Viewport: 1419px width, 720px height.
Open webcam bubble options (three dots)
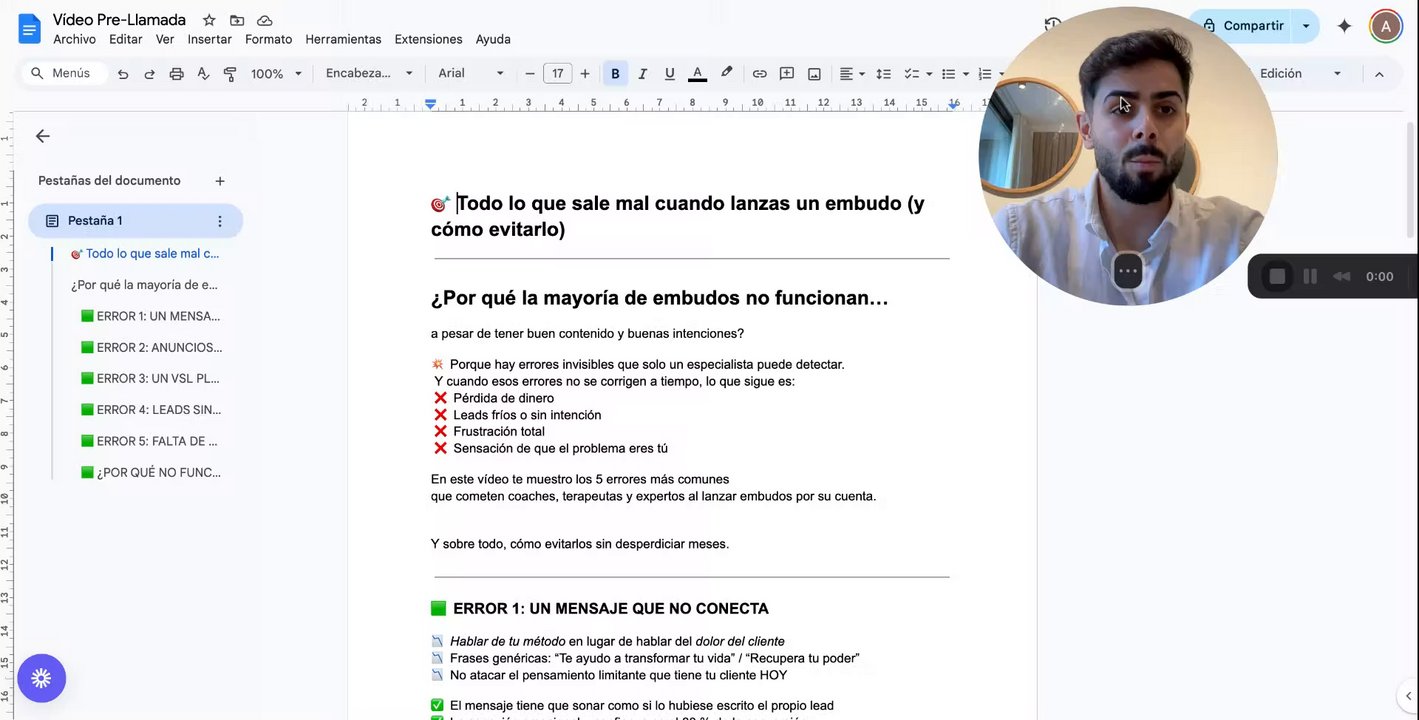click(1128, 270)
